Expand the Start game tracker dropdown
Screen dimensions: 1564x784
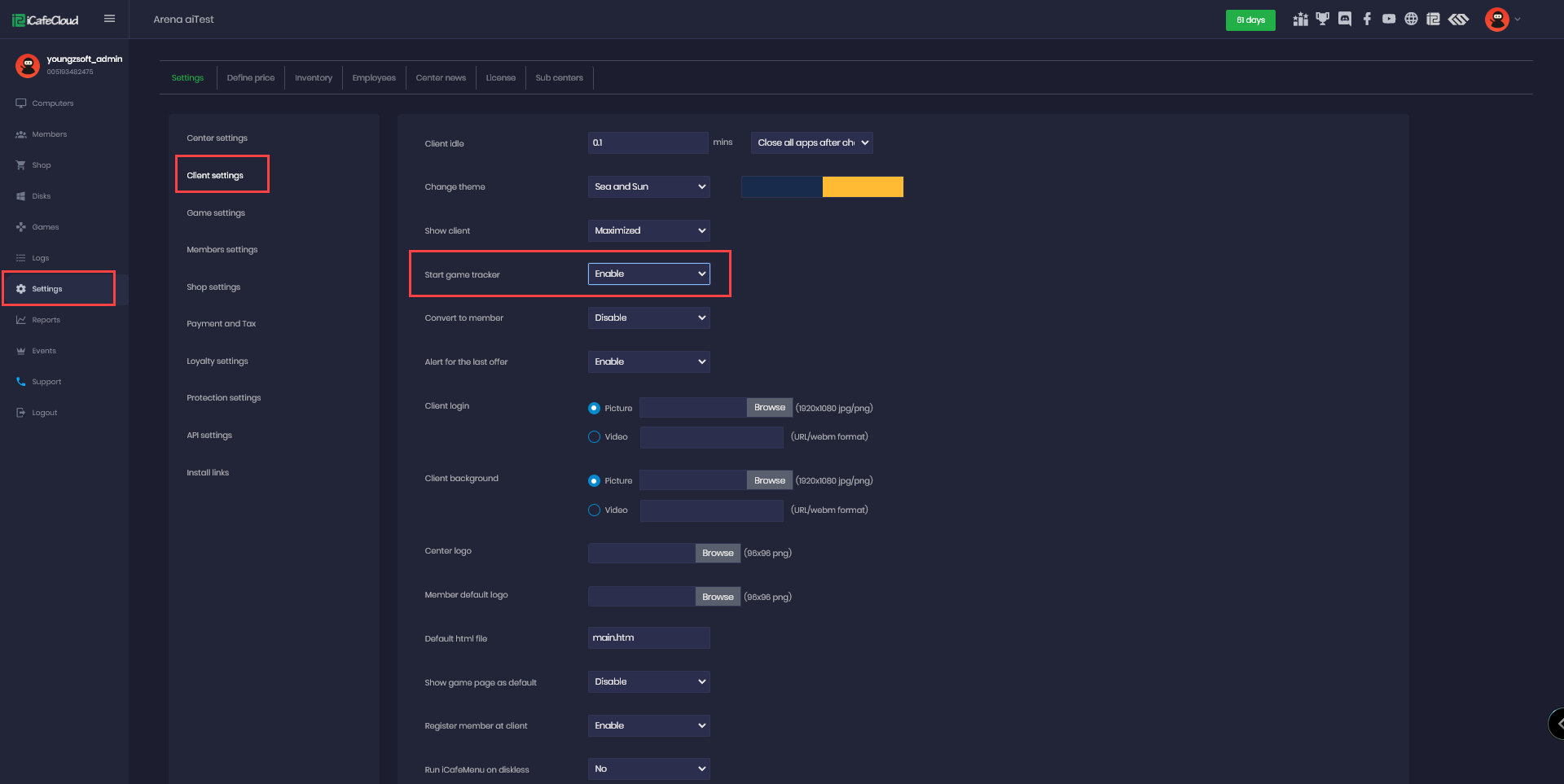648,274
